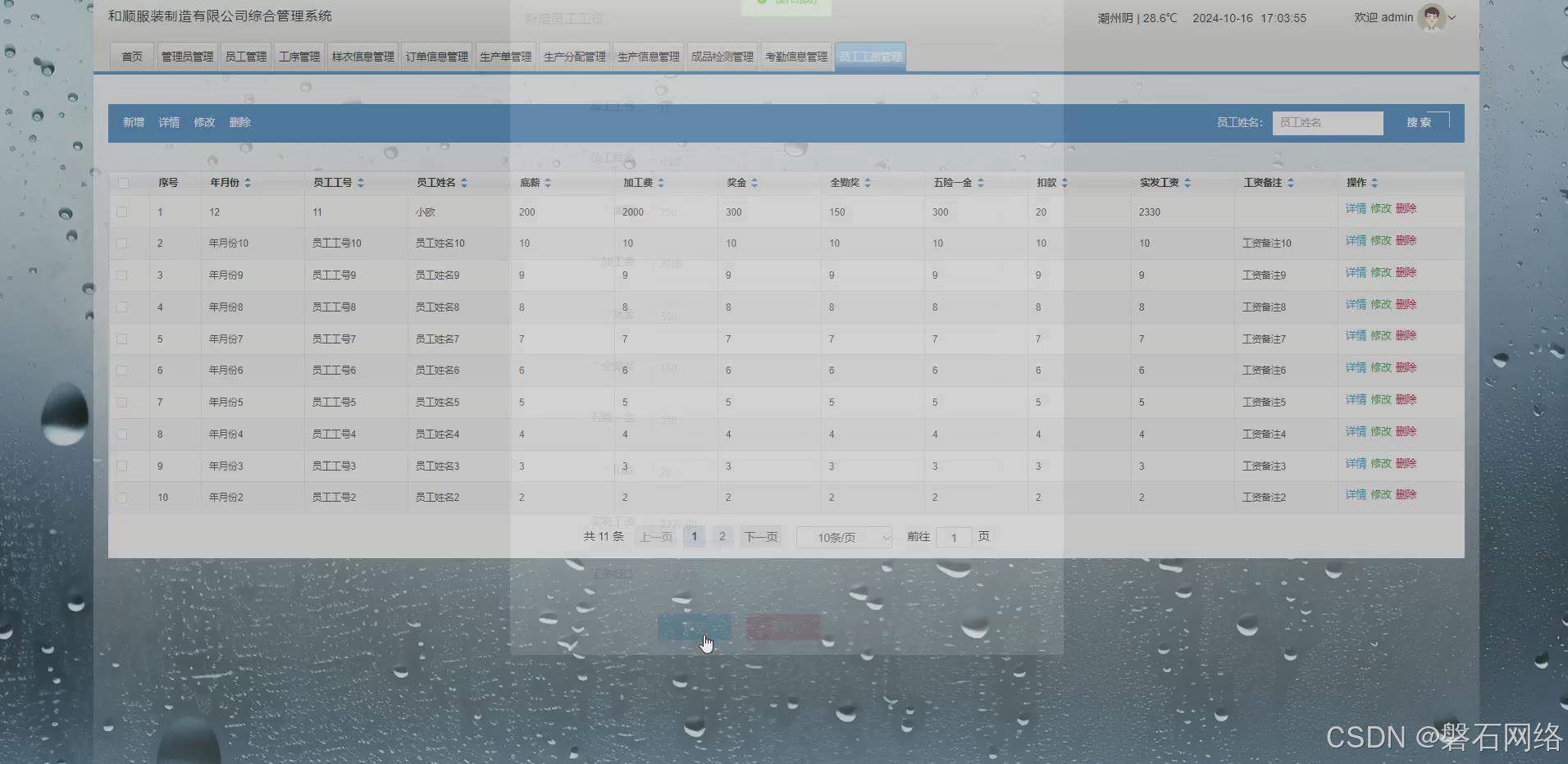
Task: Focus the 前往 page number input
Action: tap(954, 538)
